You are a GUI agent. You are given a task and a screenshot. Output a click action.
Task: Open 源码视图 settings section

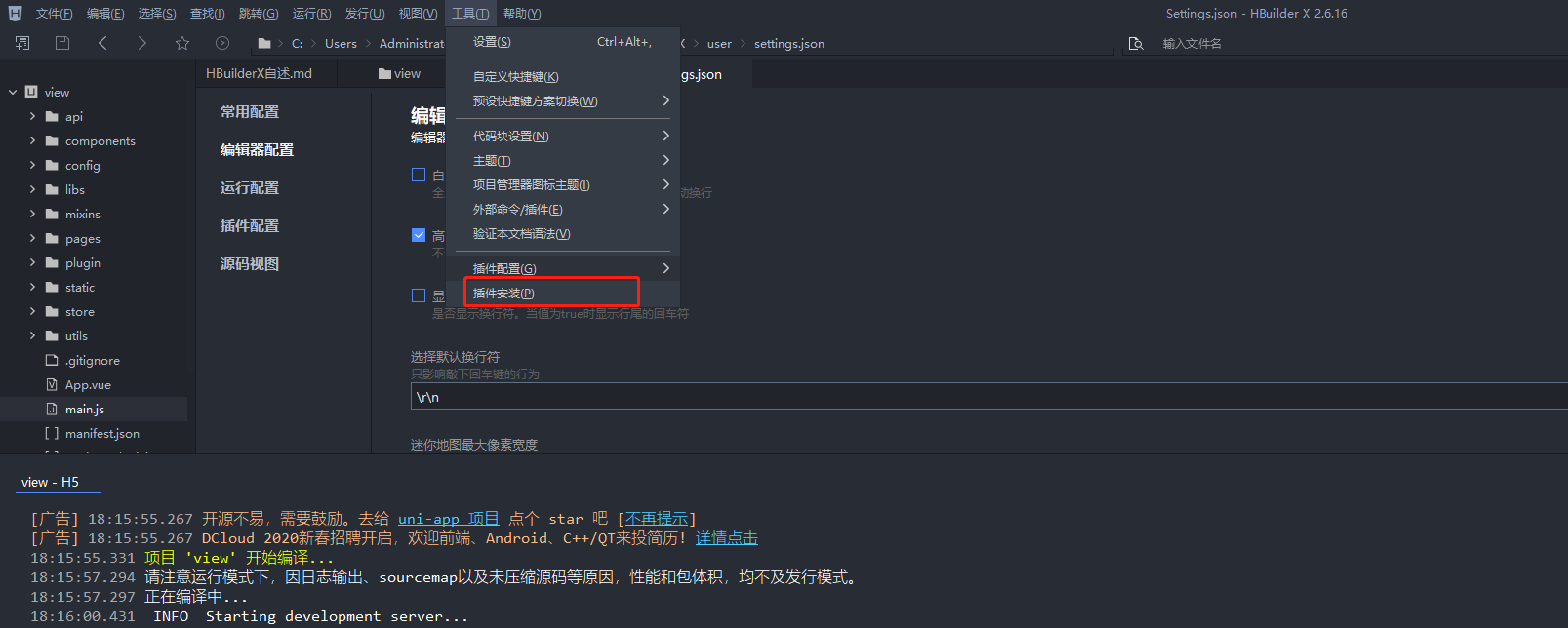[x=250, y=264]
